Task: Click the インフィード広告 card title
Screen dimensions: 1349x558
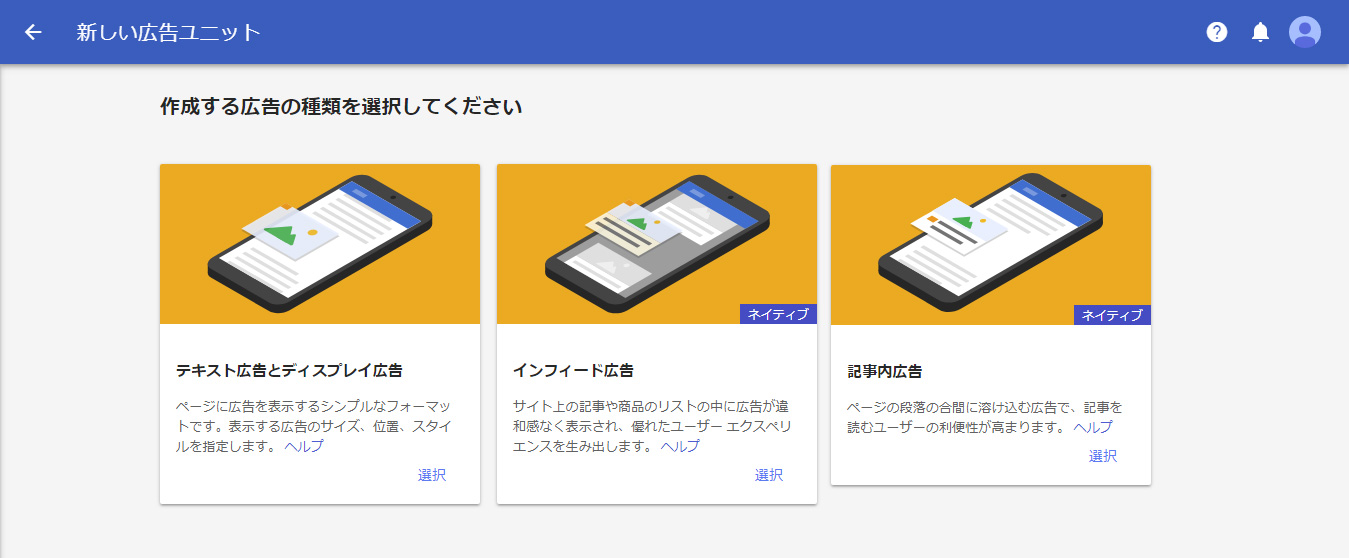Action: tap(573, 370)
